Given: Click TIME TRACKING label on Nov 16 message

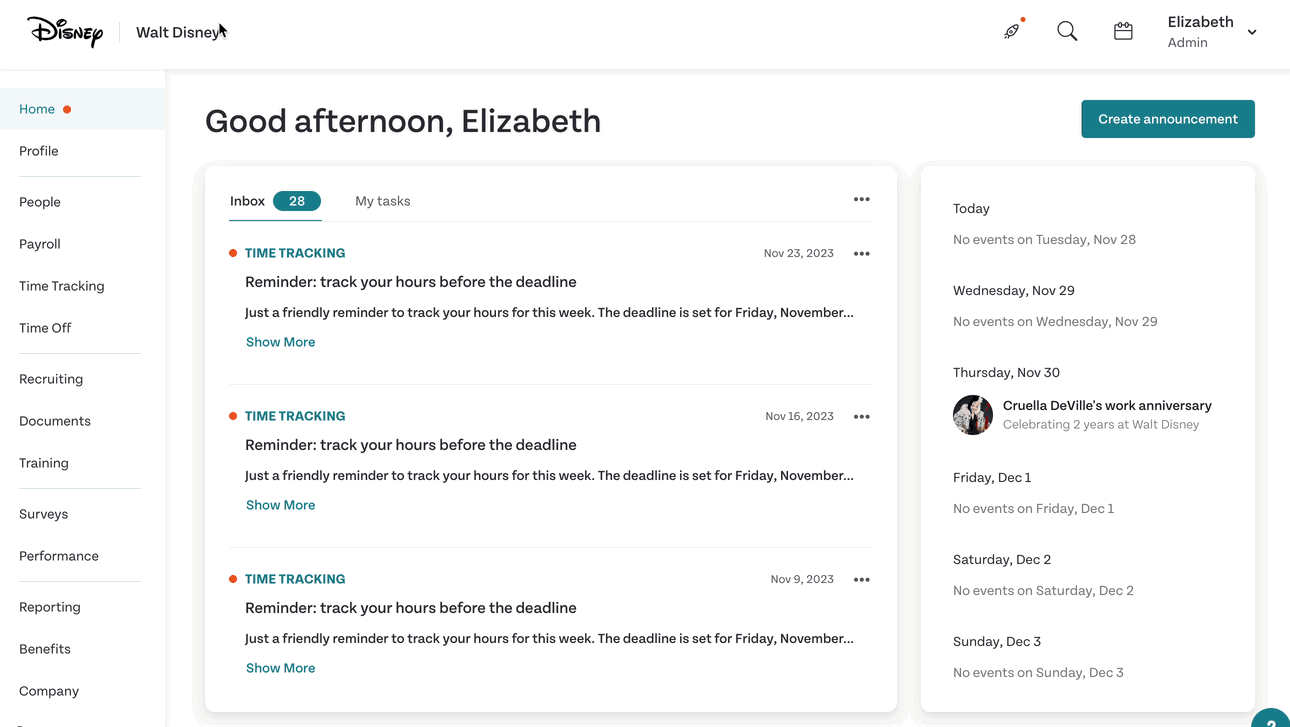Looking at the screenshot, I should (295, 416).
